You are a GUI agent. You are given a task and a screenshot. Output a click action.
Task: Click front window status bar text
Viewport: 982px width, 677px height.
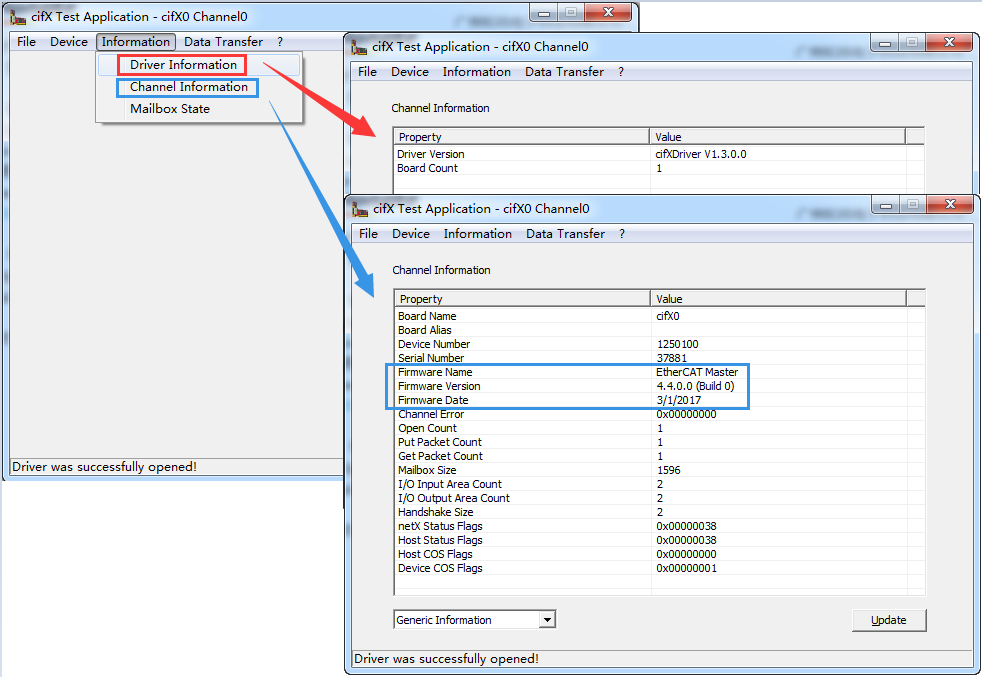tap(447, 659)
